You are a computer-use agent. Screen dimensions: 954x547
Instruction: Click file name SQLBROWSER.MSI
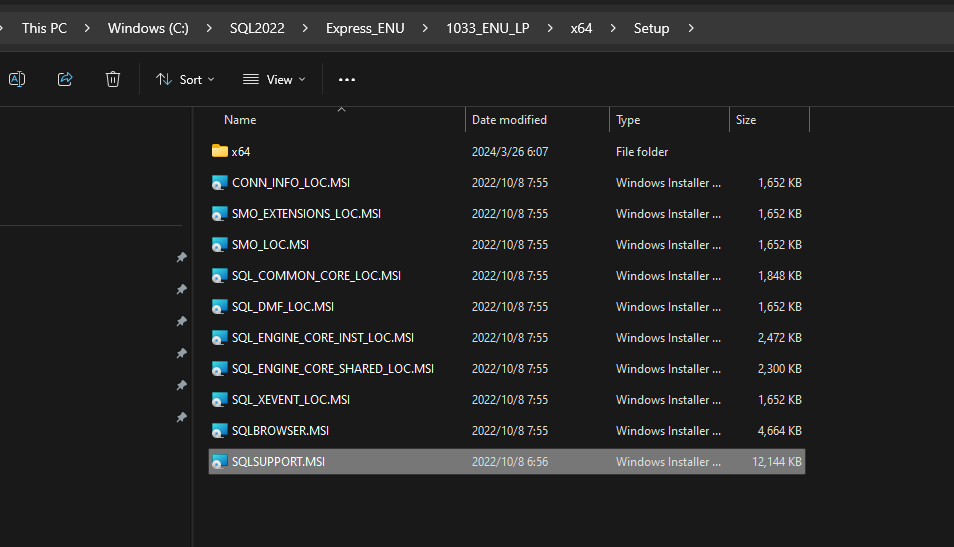pos(280,431)
